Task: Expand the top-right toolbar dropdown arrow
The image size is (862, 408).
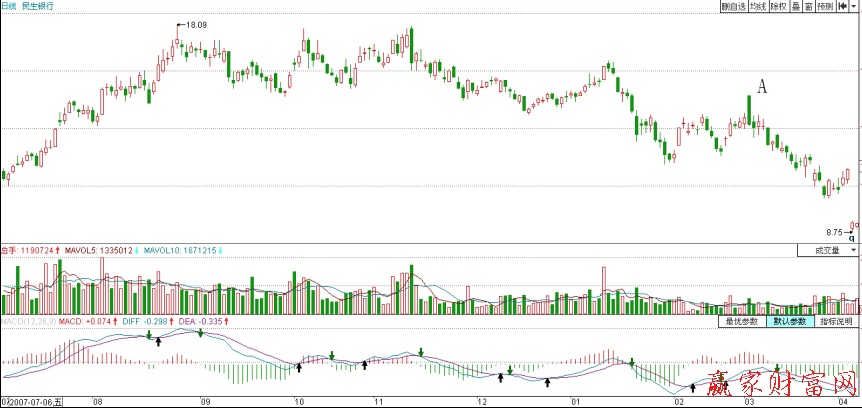Action: [855, 6]
